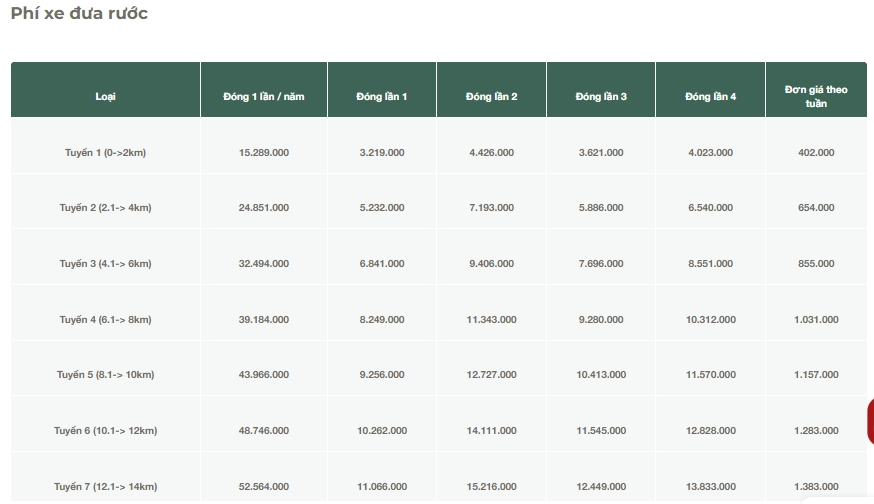874x504 pixels.
Task: Select the "Tuyến 3 (4.1-> 6km)" row label
Action: pyautogui.click(x=105, y=264)
